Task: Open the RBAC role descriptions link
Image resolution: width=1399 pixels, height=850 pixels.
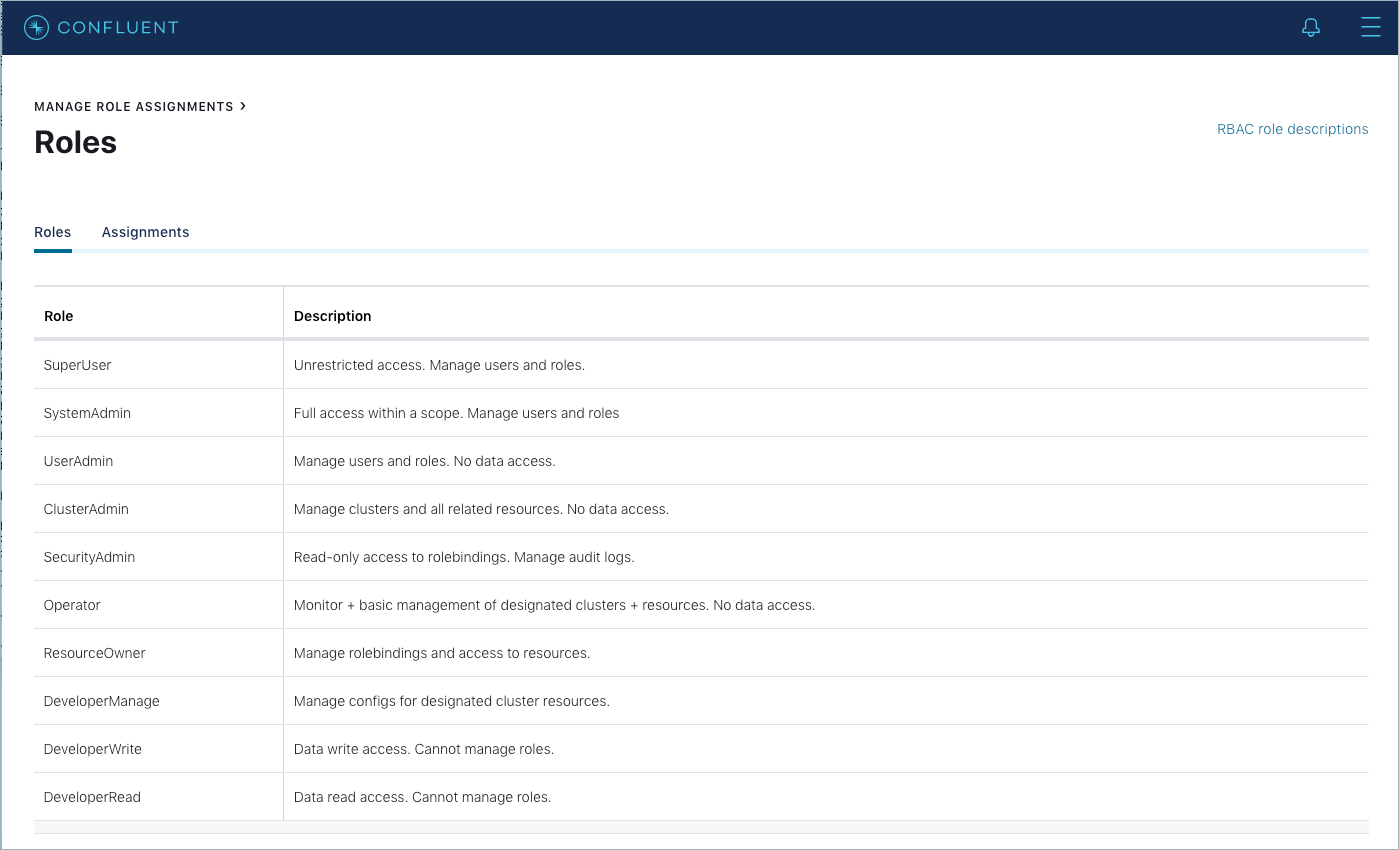Action: pos(1292,129)
